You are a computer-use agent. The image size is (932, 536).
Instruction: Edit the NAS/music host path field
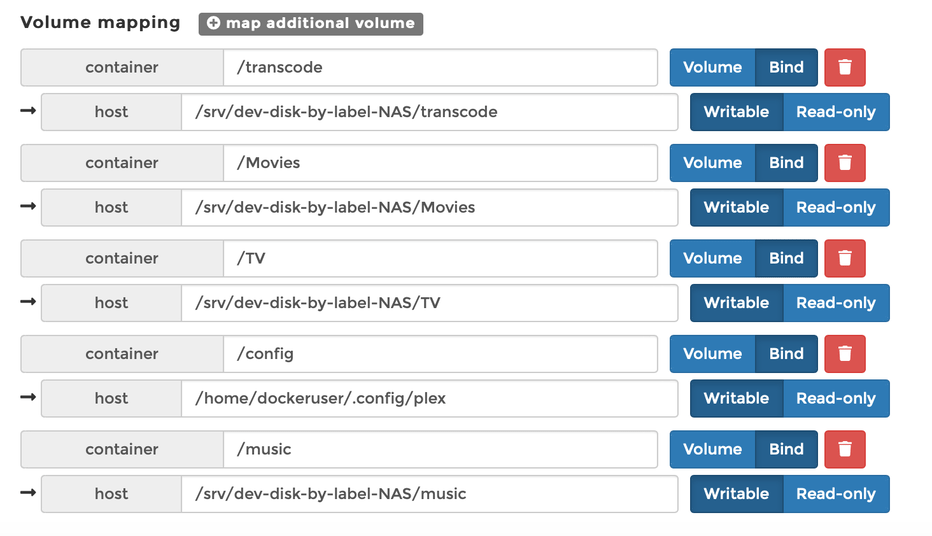click(x=430, y=494)
